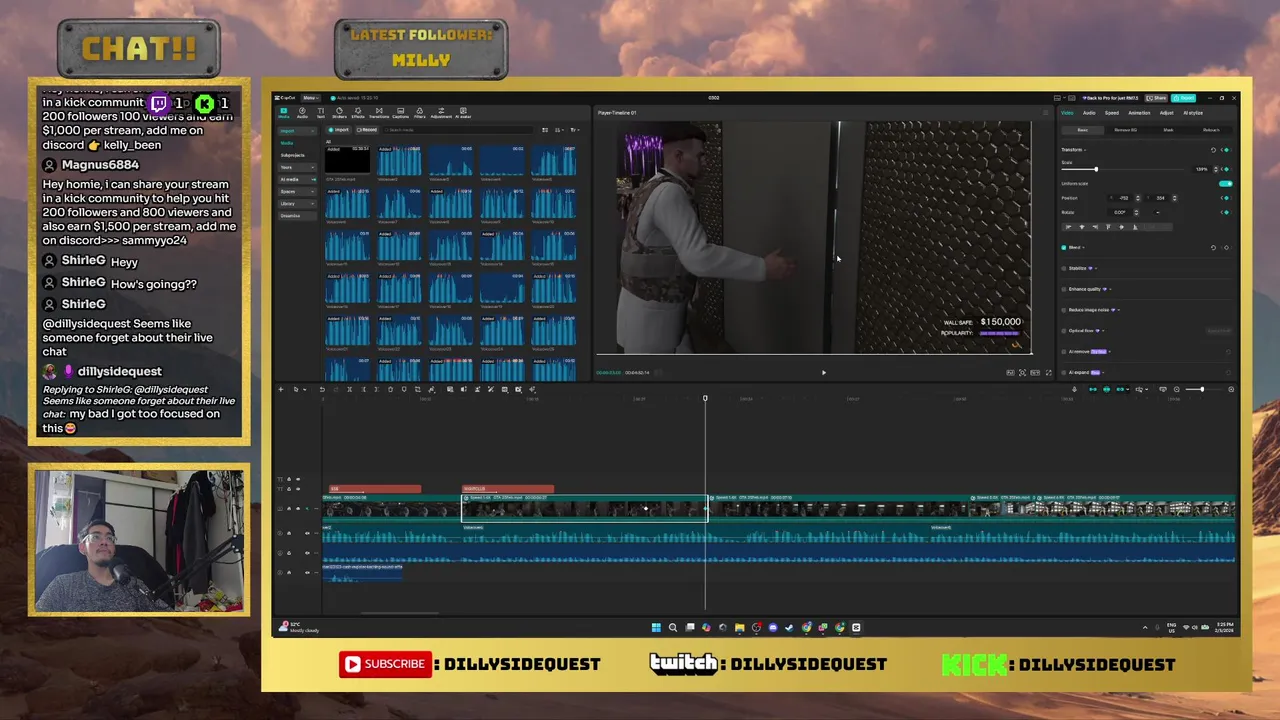
Task: Click the weather widget on the taskbar
Action: [298, 627]
